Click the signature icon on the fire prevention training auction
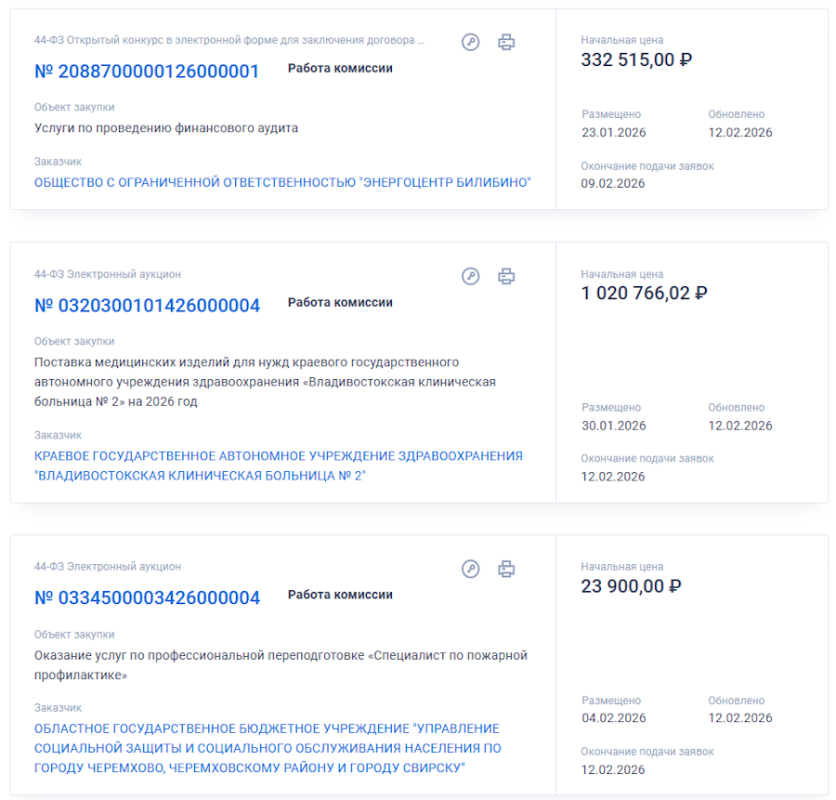This screenshot has height=800, width=836. 471,569
